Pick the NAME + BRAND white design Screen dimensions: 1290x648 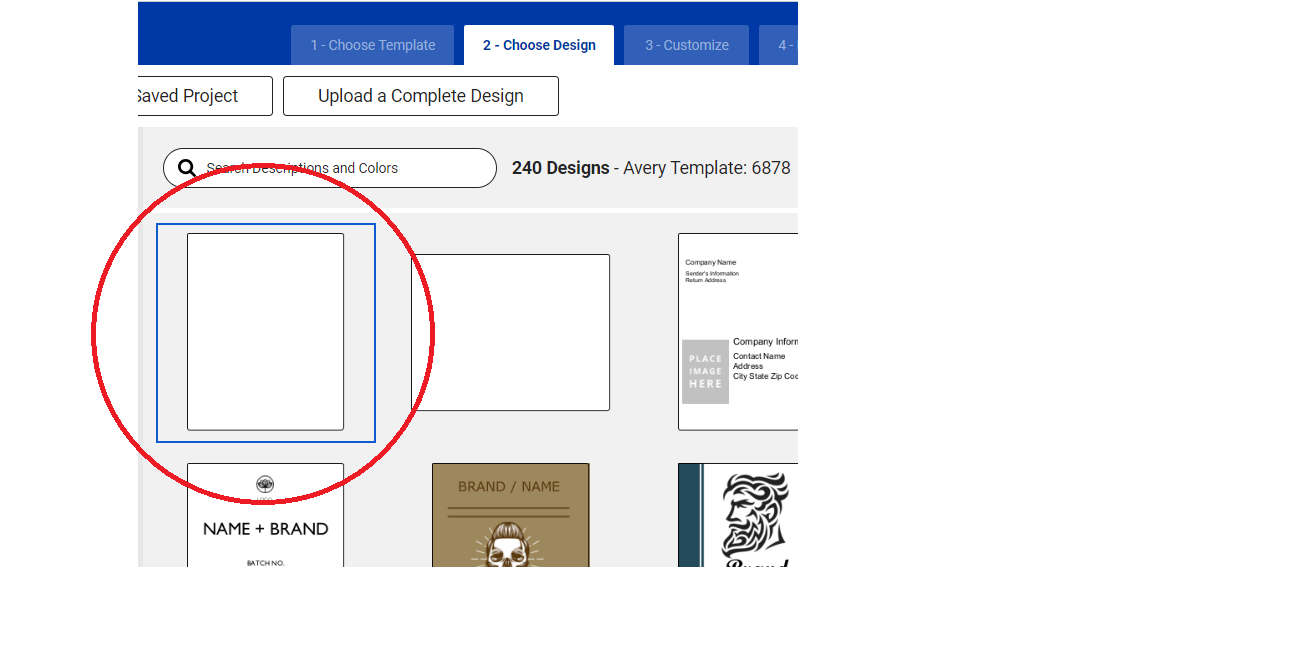(x=266, y=515)
